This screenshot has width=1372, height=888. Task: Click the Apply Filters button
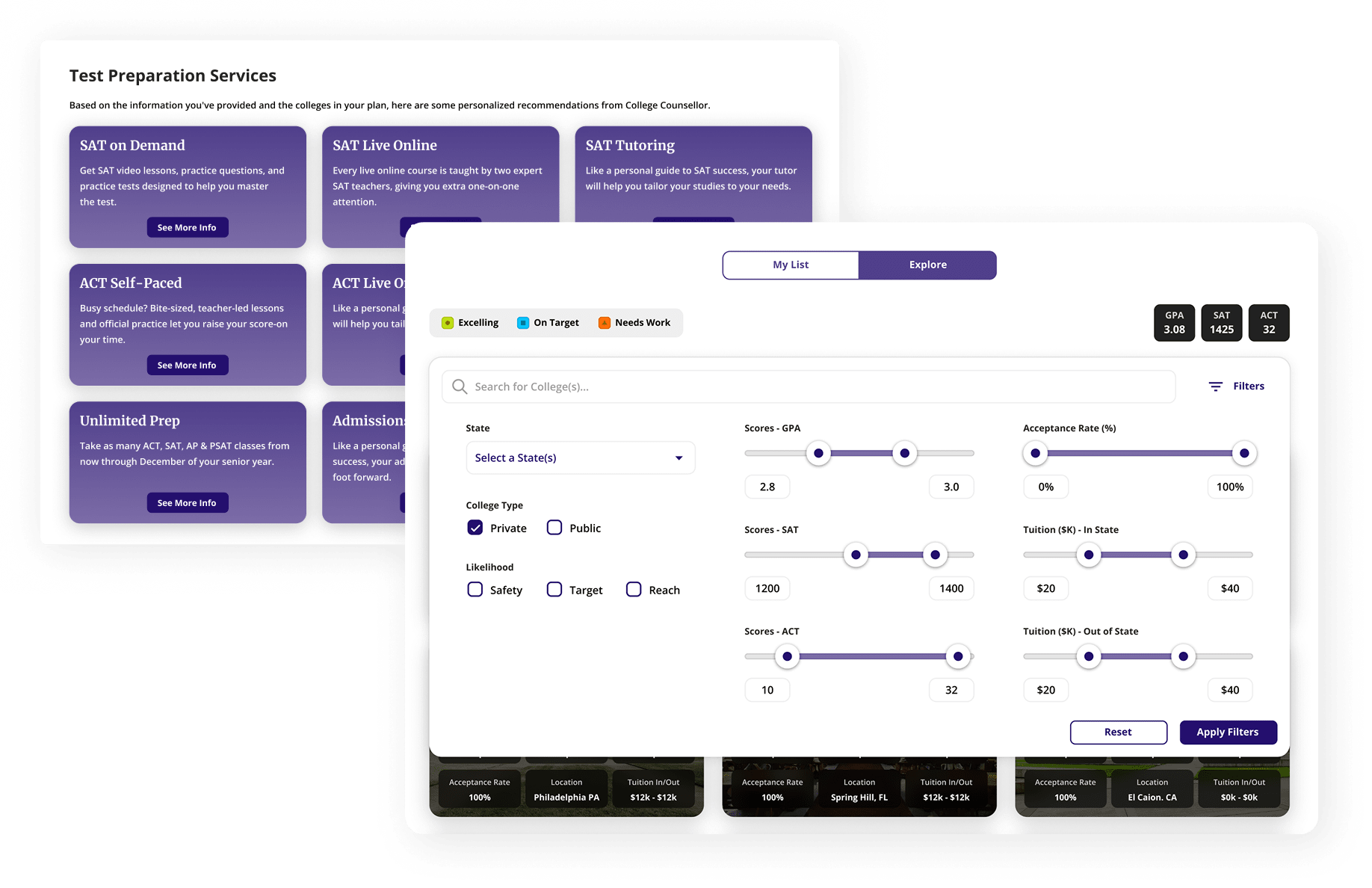coord(1228,732)
